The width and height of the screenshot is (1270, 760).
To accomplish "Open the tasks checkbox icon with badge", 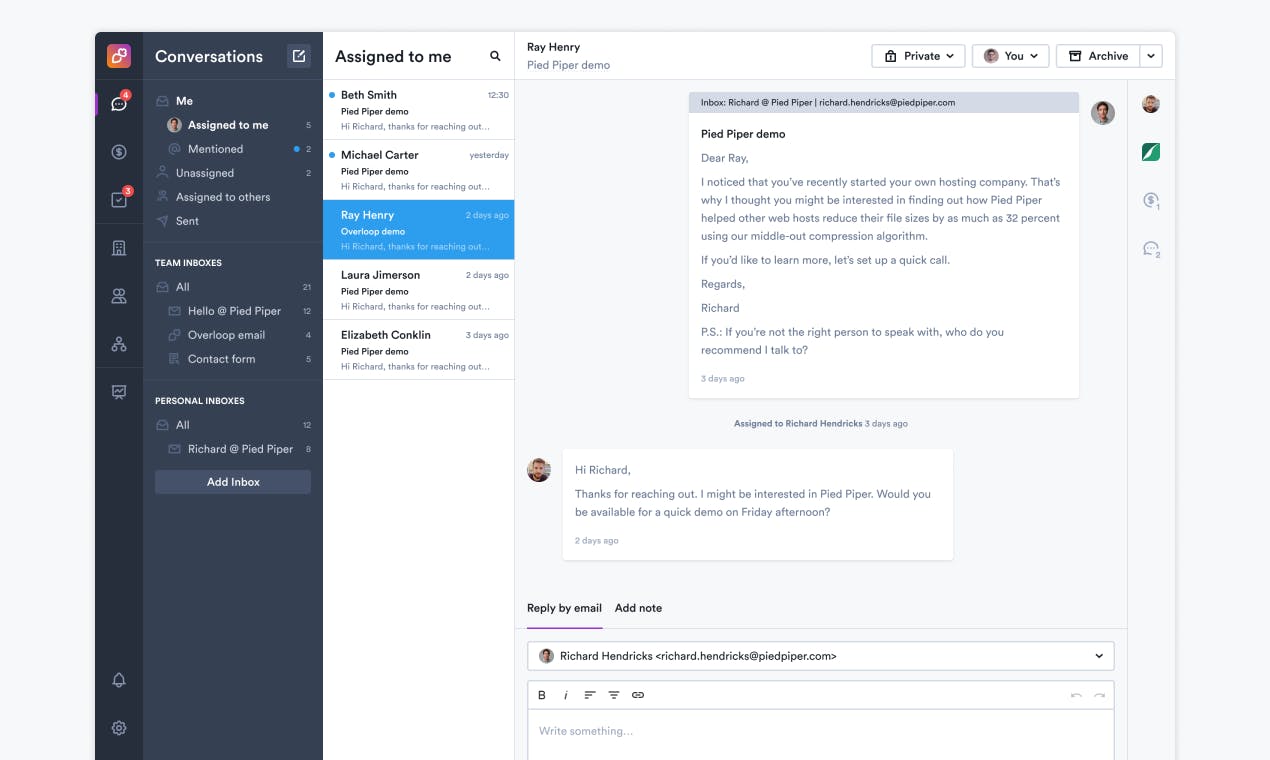I will tap(119, 199).
